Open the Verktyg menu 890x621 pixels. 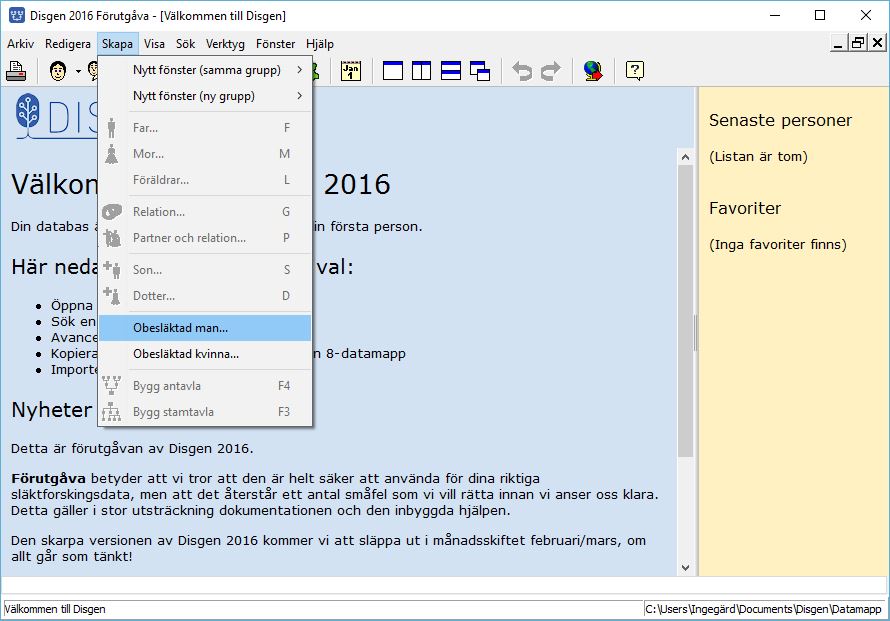click(225, 44)
